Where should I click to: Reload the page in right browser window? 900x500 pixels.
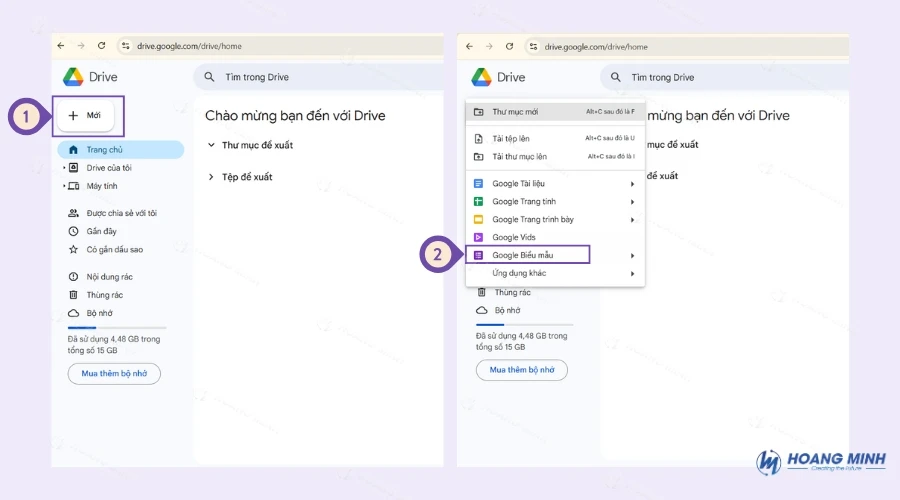click(509, 46)
